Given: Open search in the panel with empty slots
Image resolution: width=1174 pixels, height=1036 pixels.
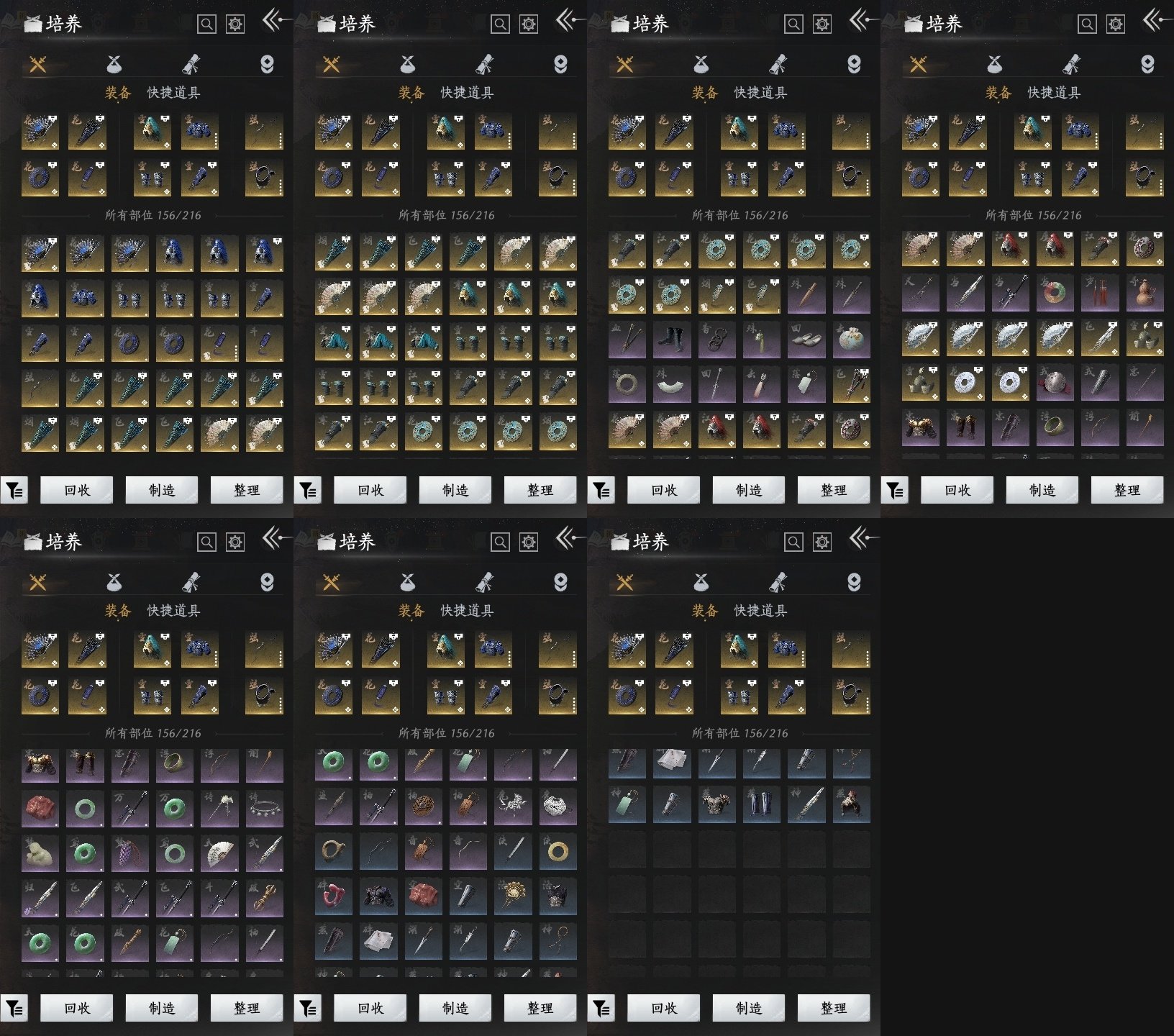Looking at the screenshot, I should coord(793,542).
